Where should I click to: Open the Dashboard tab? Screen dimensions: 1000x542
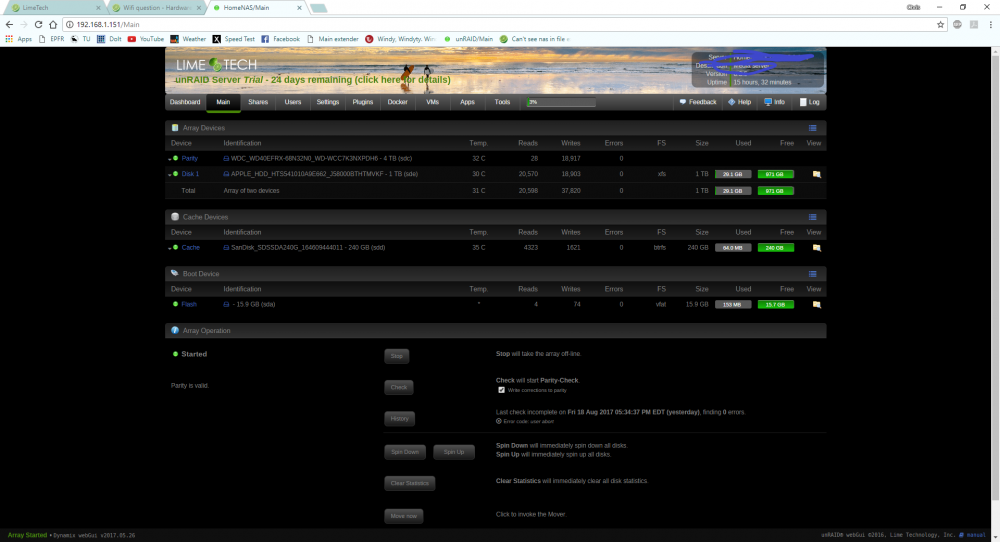[x=185, y=102]
